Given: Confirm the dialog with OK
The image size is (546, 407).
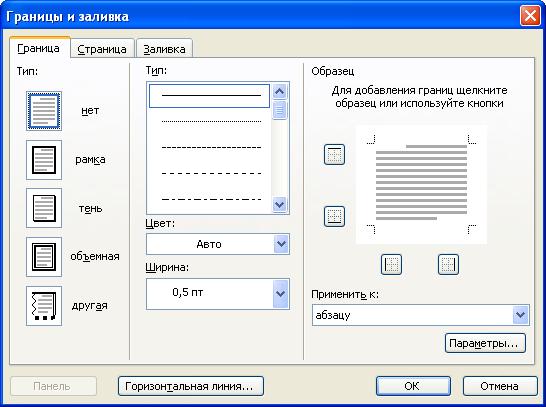Looking at the screenshot, I should [413, 386].
